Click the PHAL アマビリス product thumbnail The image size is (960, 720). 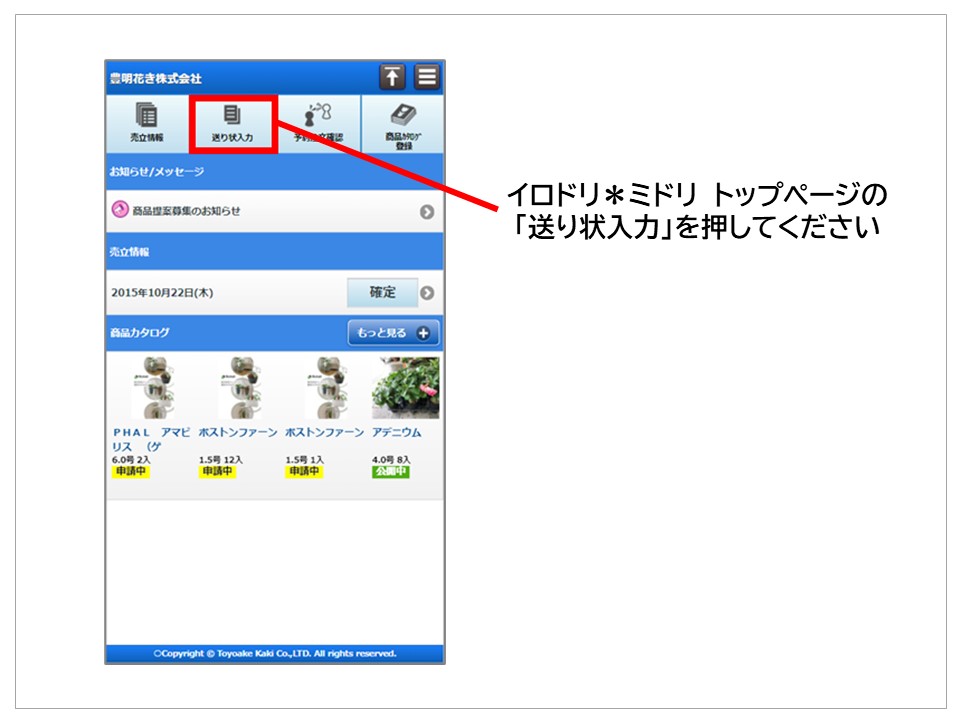click(147, 387)
